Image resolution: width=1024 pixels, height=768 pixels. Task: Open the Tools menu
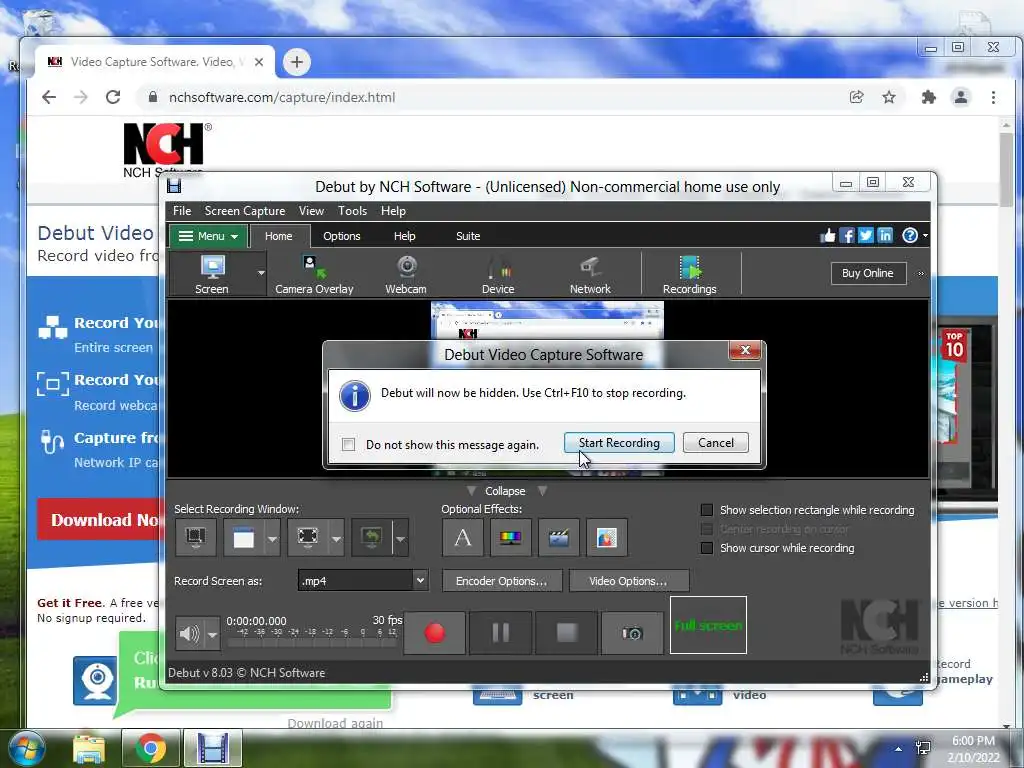pyautogui.click(x=352, y=211)
